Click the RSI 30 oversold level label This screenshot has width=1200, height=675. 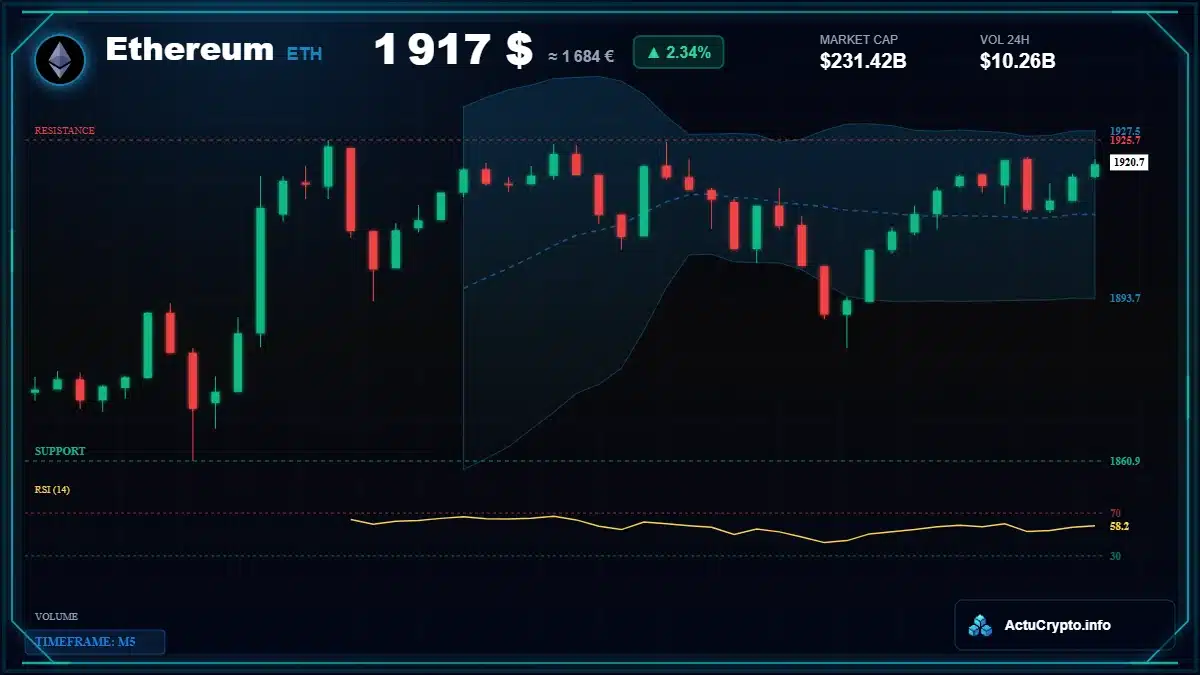(1115, 556)
